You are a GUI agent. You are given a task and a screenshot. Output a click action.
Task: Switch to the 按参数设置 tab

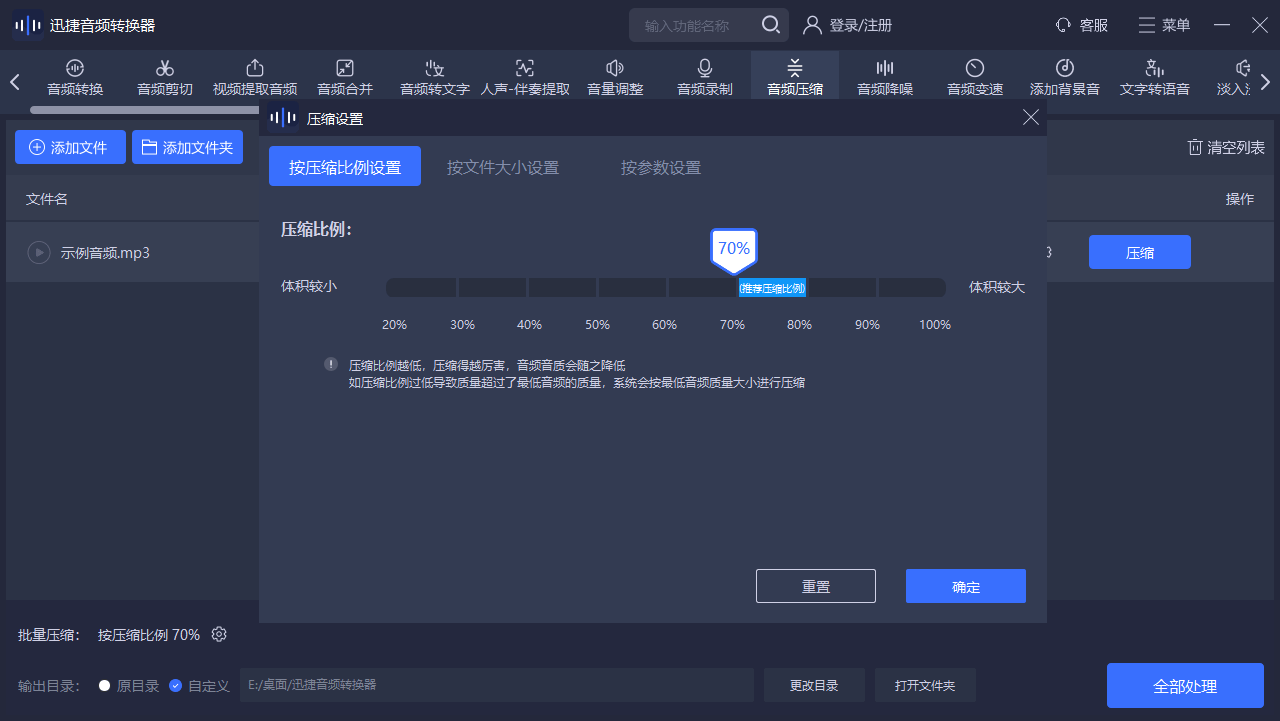click(661, 167)
